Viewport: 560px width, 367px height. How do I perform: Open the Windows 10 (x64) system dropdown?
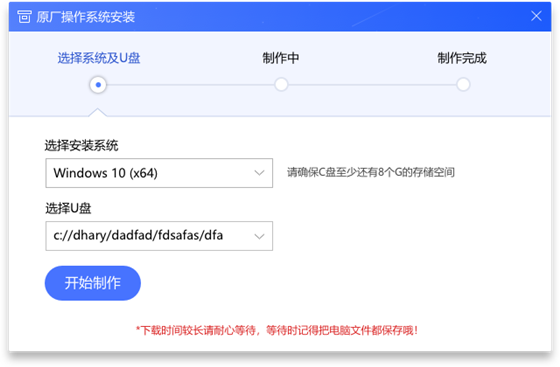[x=159, y=173]
